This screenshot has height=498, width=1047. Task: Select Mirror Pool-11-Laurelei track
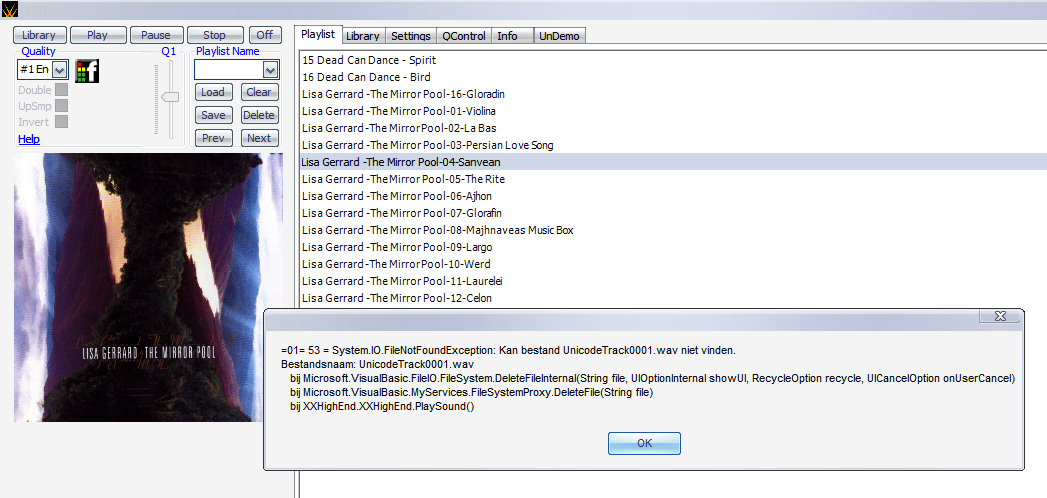pos(673,281)
